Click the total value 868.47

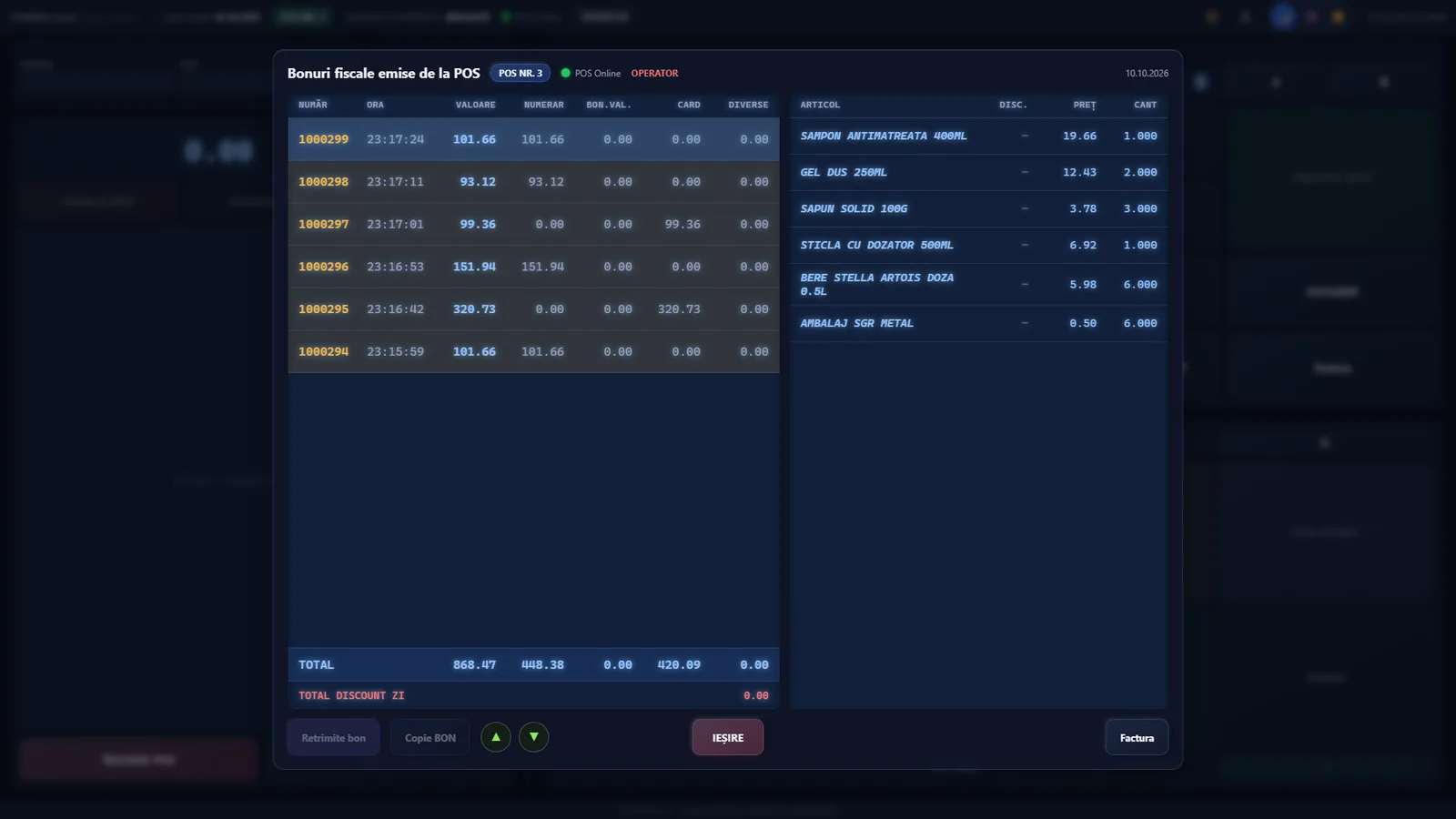click(x=474, y=665)
